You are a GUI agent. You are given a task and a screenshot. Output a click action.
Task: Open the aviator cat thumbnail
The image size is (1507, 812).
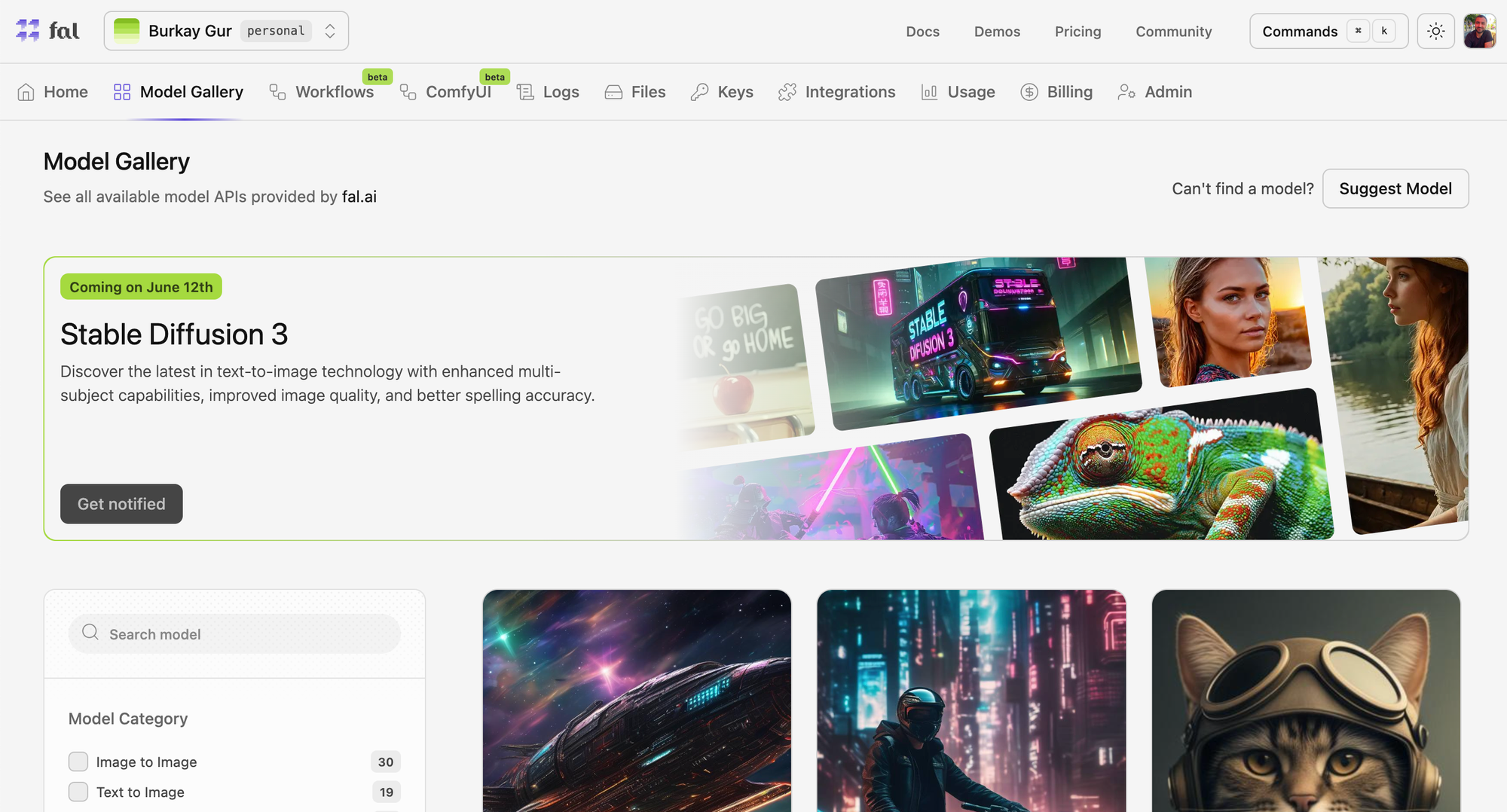click(x=1306, y=701)
